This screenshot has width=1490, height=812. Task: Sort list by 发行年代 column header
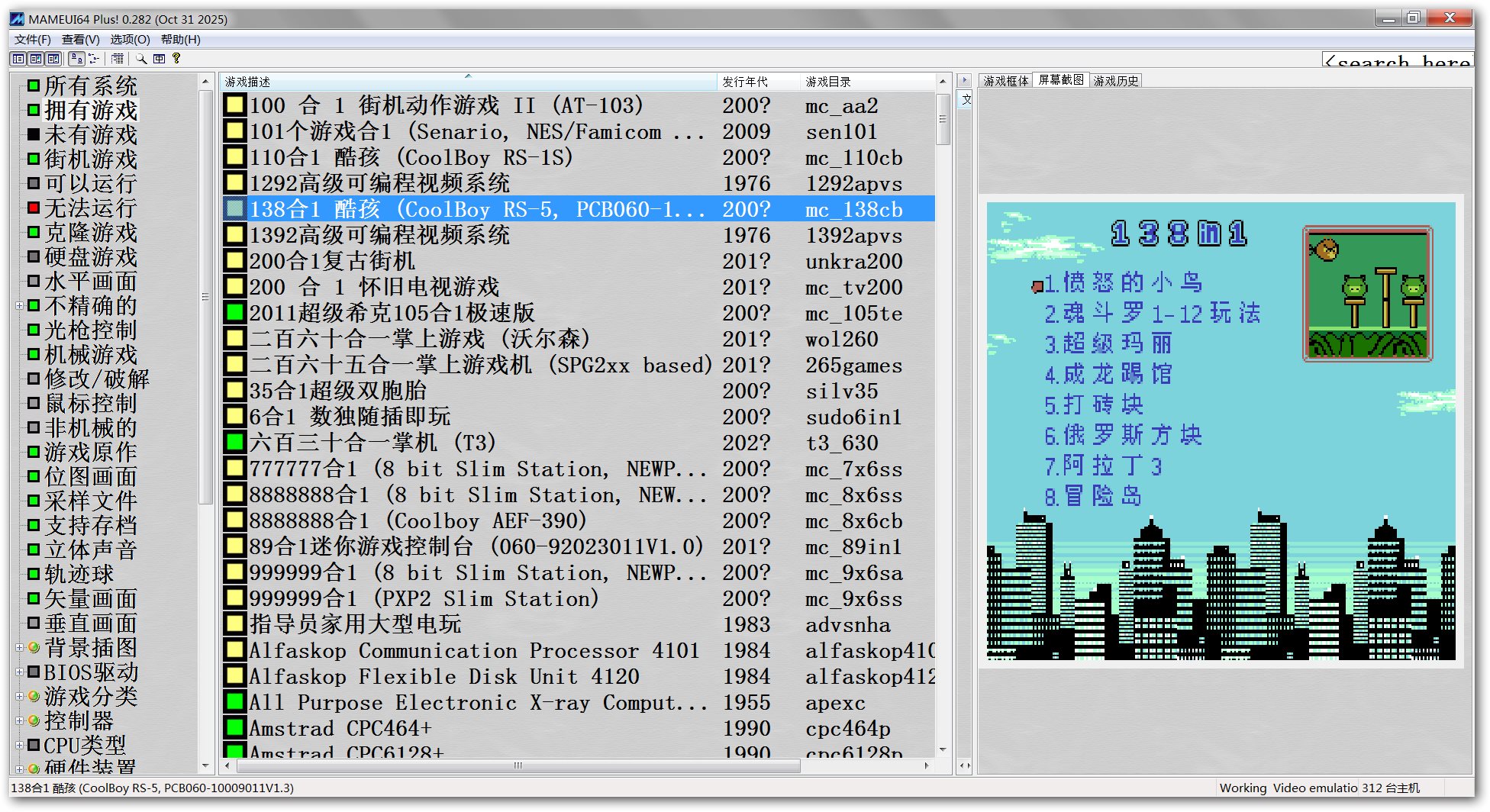745,82
